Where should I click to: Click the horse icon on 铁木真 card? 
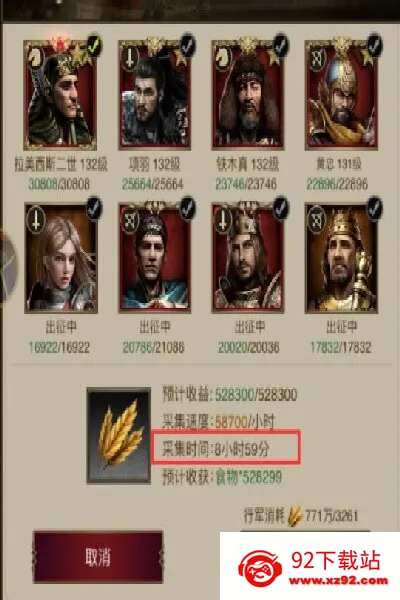[x=224, y=58]
